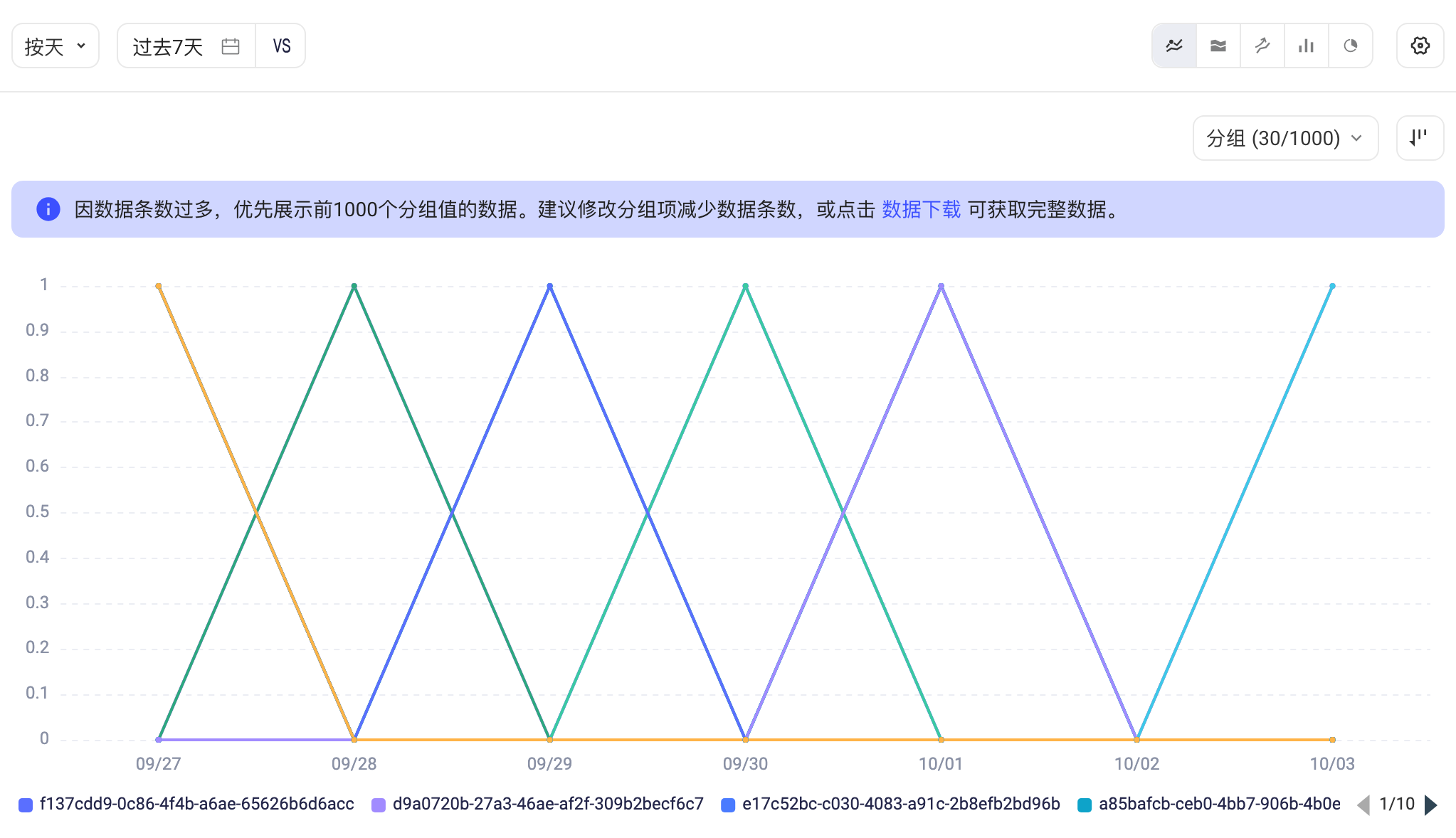Click the 10/01 peak data point

(x=941, y=286)
